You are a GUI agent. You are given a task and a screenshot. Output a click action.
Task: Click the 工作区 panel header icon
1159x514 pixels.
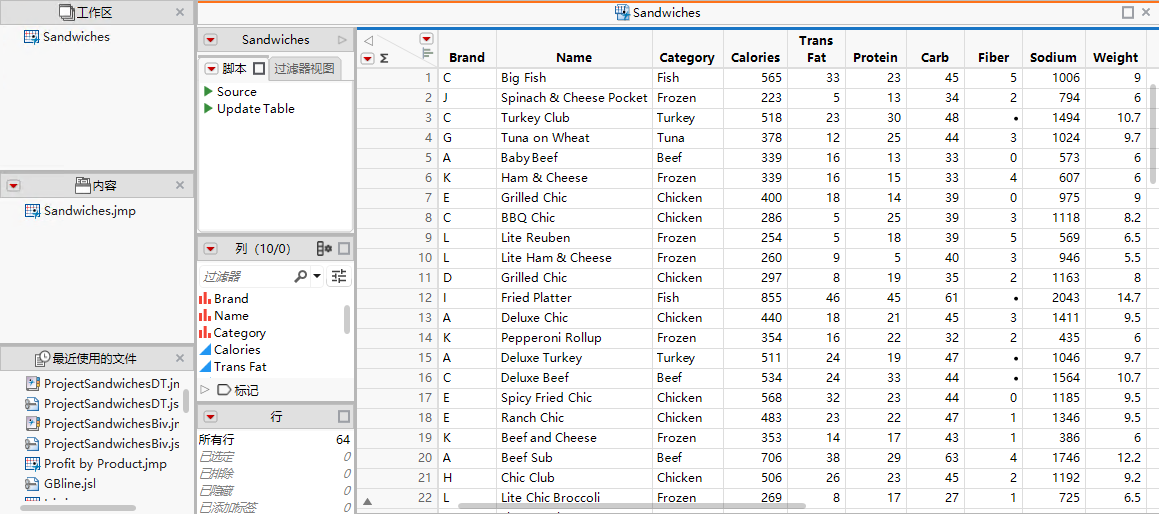tap(67, 12)
